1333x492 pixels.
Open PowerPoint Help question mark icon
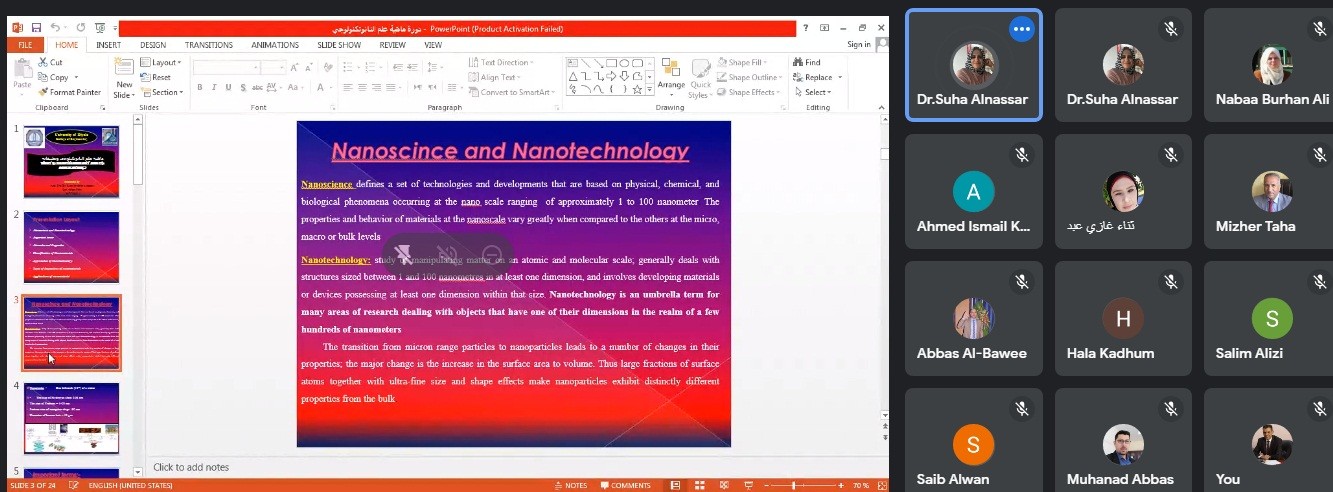coord(806,28)
